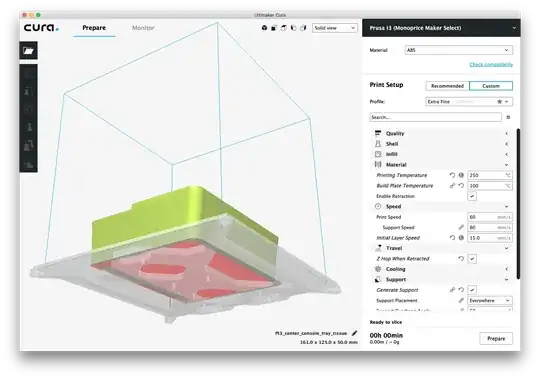Viewport: 540px width, 379px height.
Task: Switch camera to top view icon
Action: [x=283, y=28]
